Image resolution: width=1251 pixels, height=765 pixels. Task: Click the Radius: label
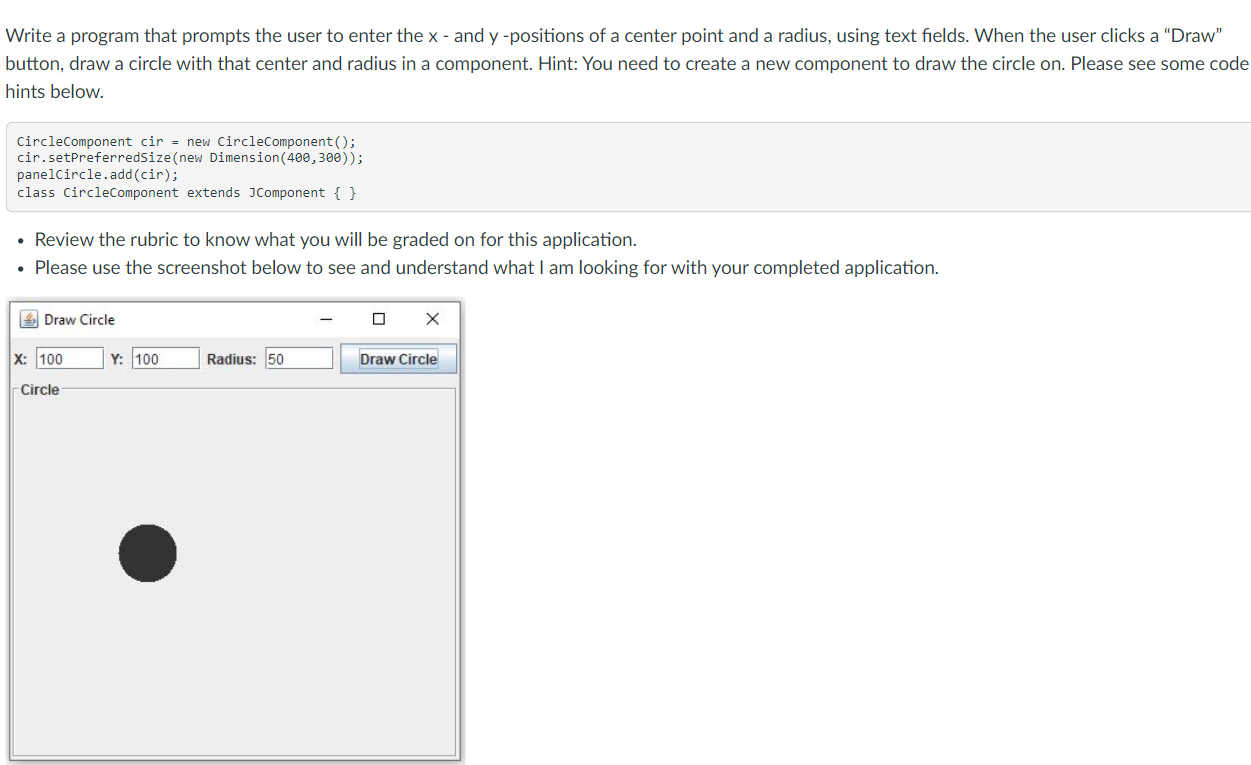coord(231,358)
